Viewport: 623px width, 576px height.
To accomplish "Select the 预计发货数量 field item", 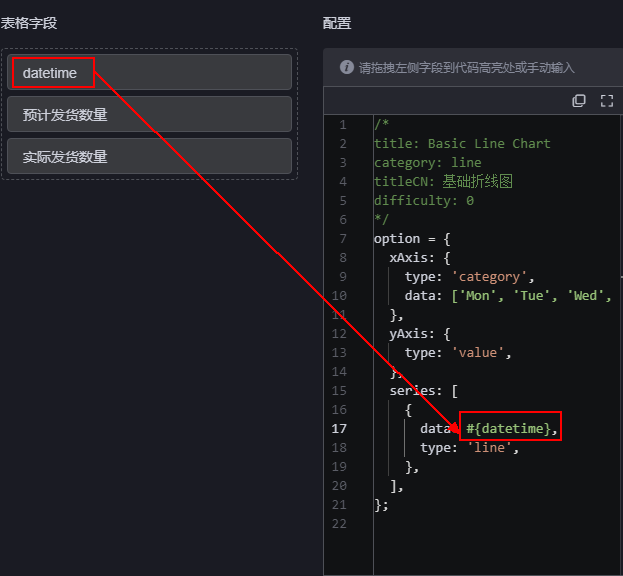I will click(x=149, y=114).
